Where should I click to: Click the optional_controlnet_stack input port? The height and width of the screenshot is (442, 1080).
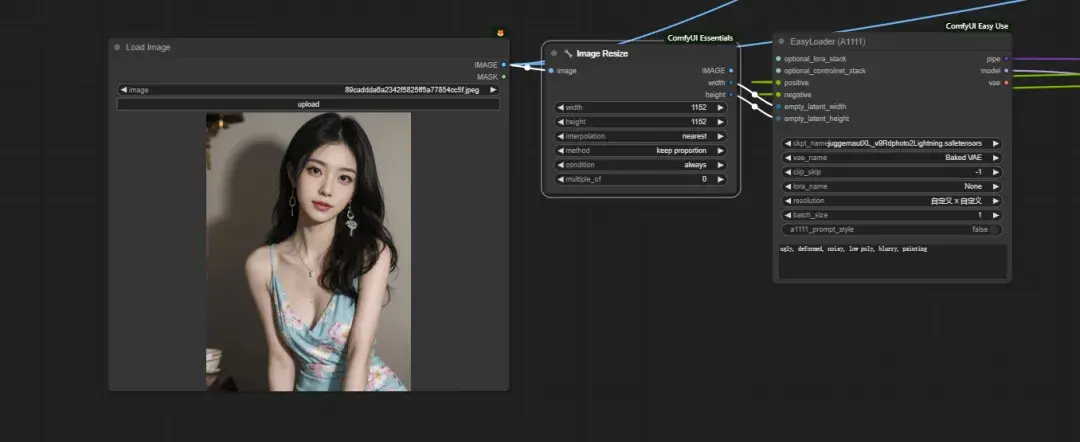pyautogui.click(x=778, y=70)
